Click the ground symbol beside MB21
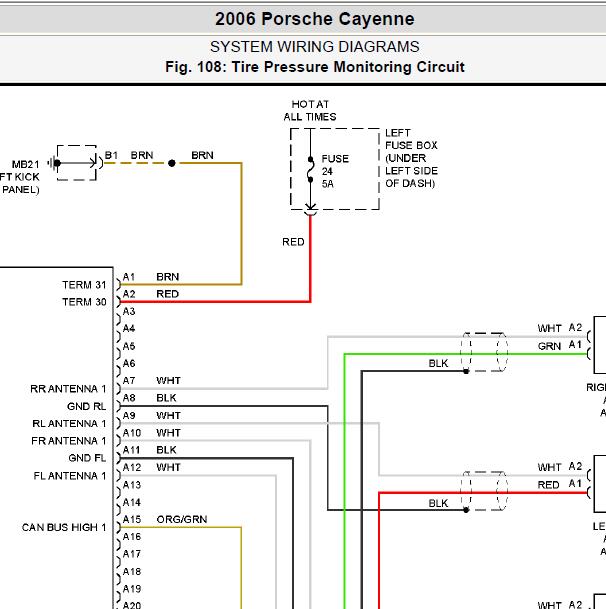The width and height of the screenshot is (606, 609). (54, 163)
